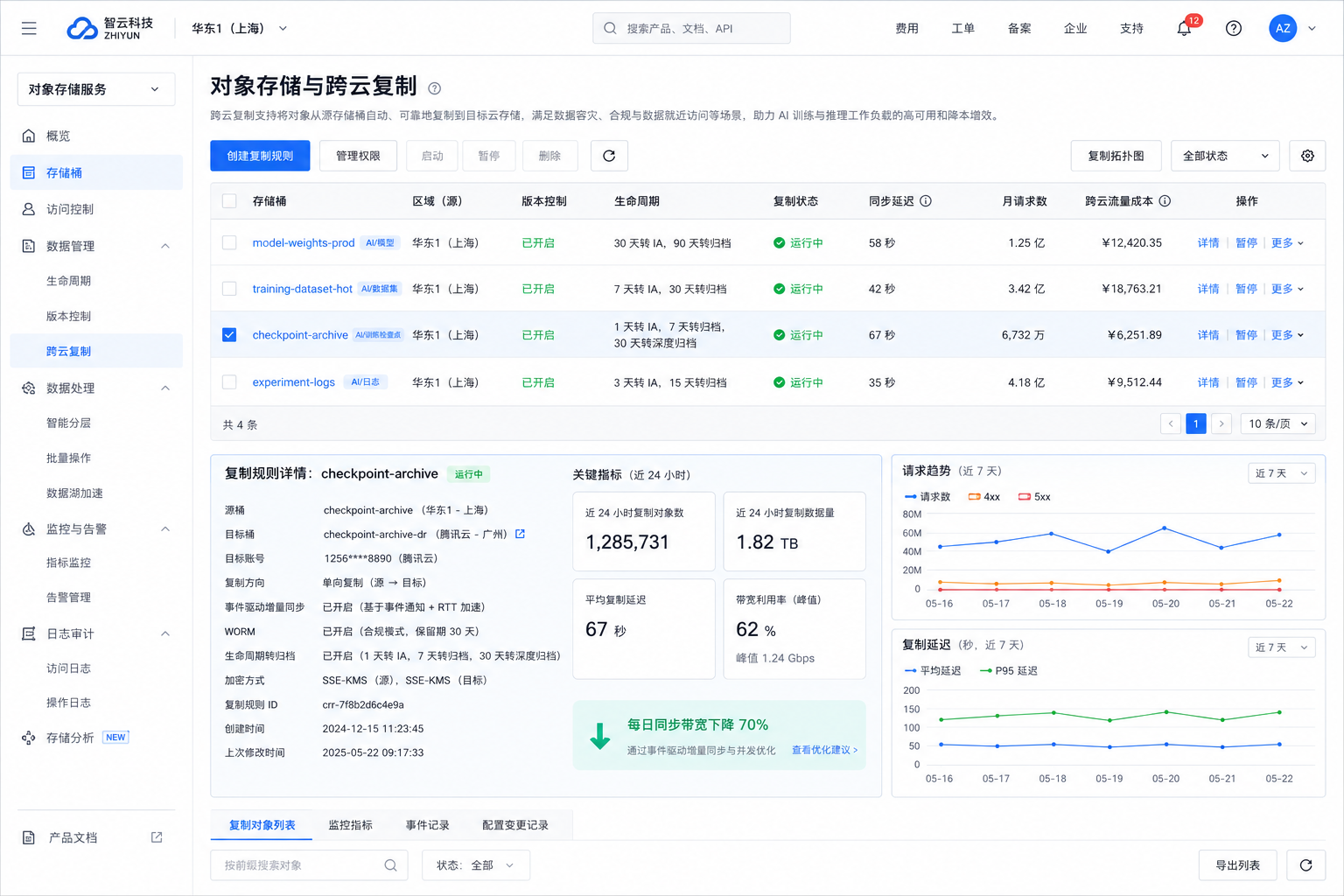Image resolution: width=1344 pixels, height=896 pixels.
Task: Click the 管理权限 button
Action: coord(358,156)
